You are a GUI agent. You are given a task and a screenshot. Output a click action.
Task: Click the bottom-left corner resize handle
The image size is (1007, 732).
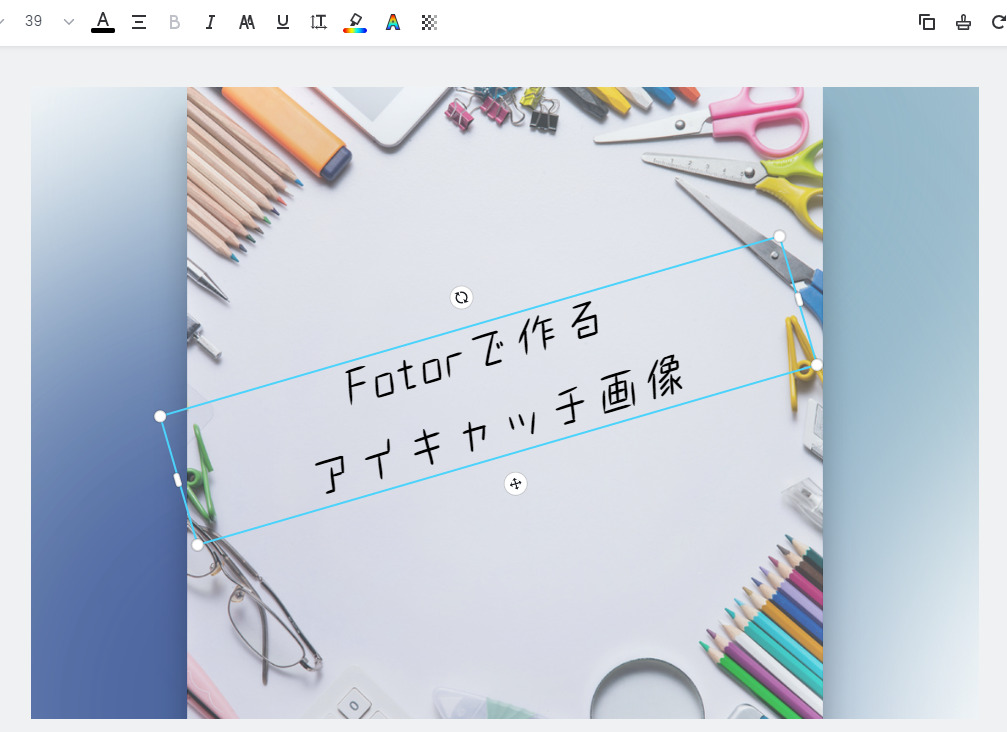198,545
